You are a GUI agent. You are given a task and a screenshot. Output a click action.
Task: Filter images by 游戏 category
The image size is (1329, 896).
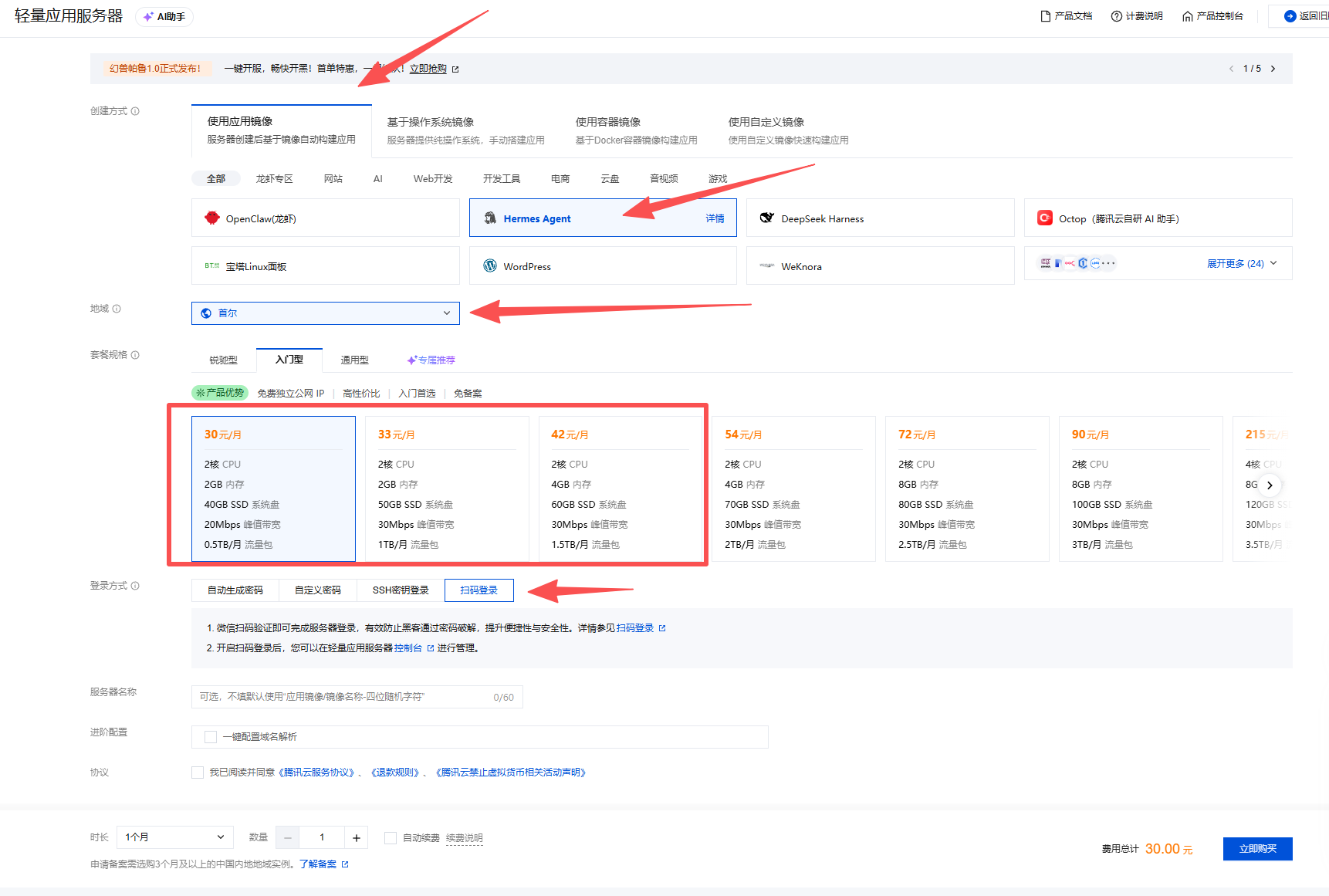coord(718,179)
